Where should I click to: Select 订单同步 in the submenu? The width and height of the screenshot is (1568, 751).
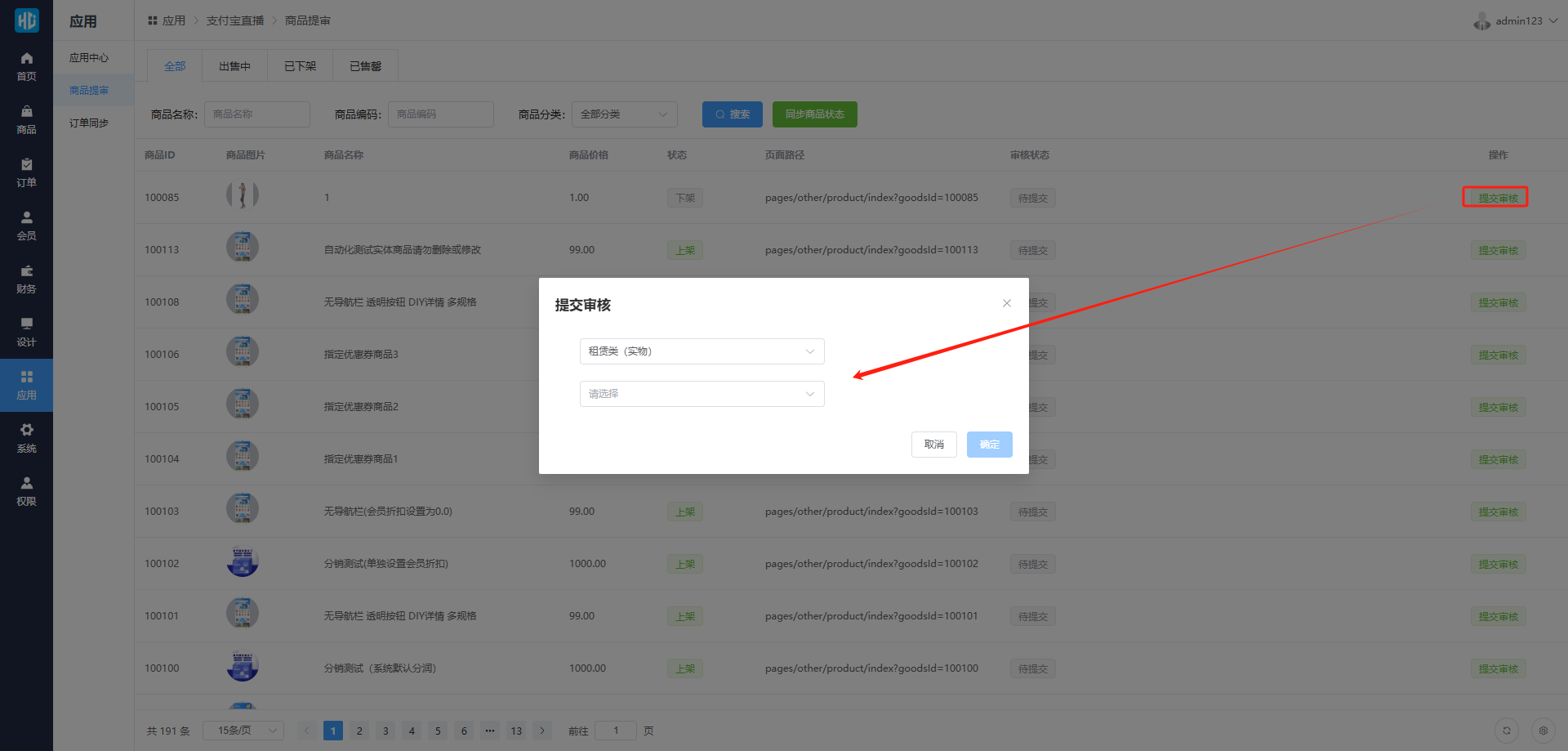point(89,123)
